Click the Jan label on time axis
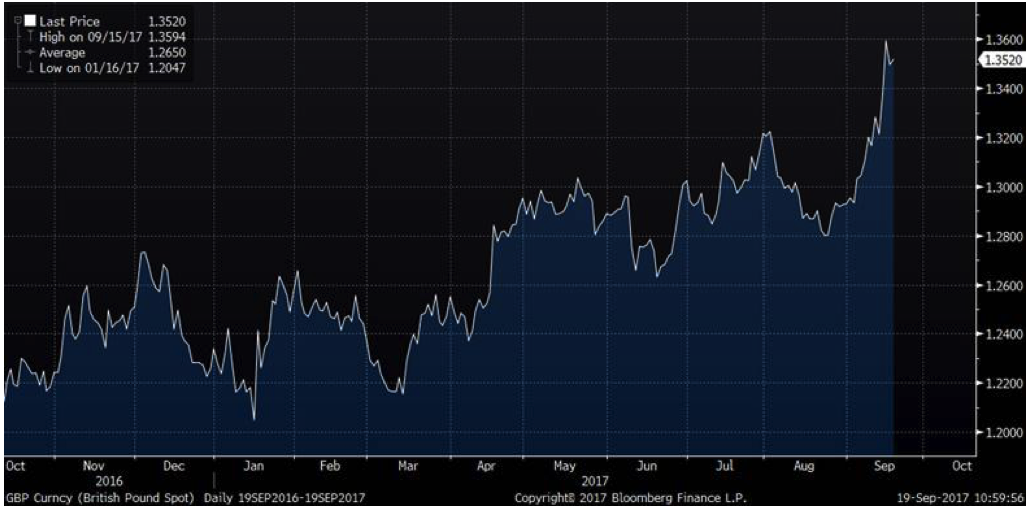The image size is (1032, 514). click(254, 466)
